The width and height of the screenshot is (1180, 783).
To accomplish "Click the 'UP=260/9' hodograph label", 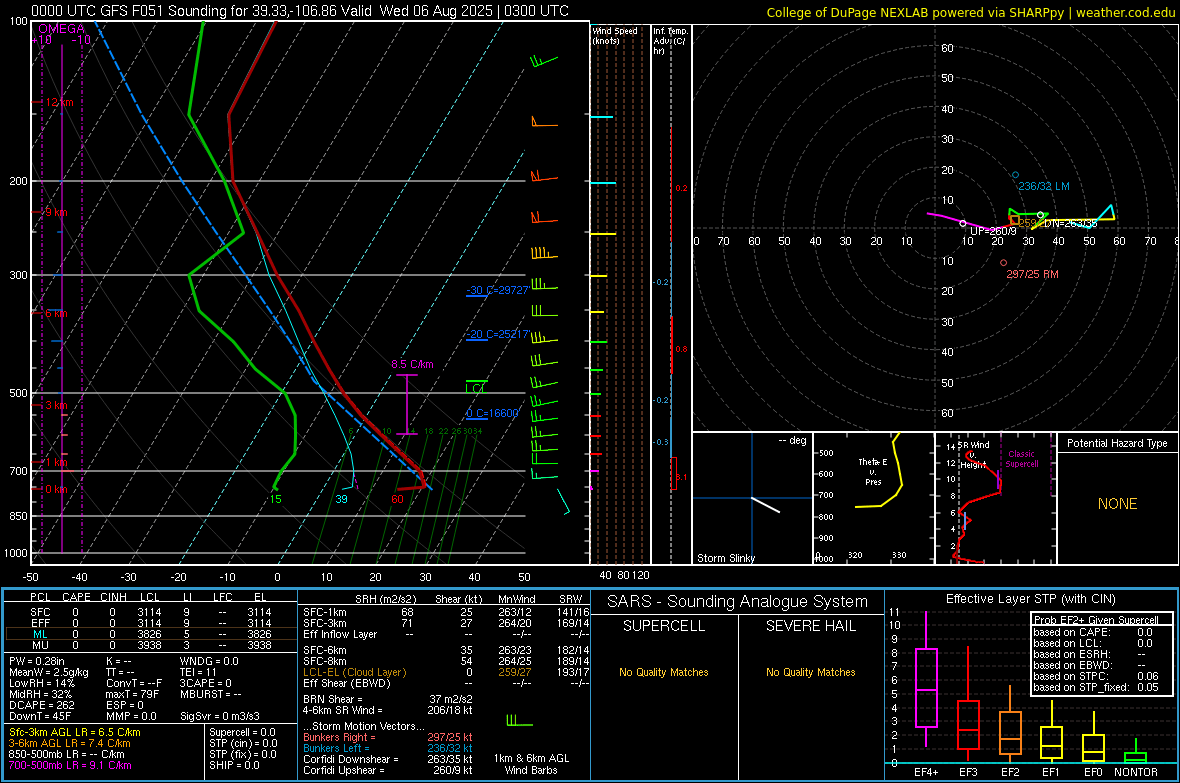I will tap(993, 231).
